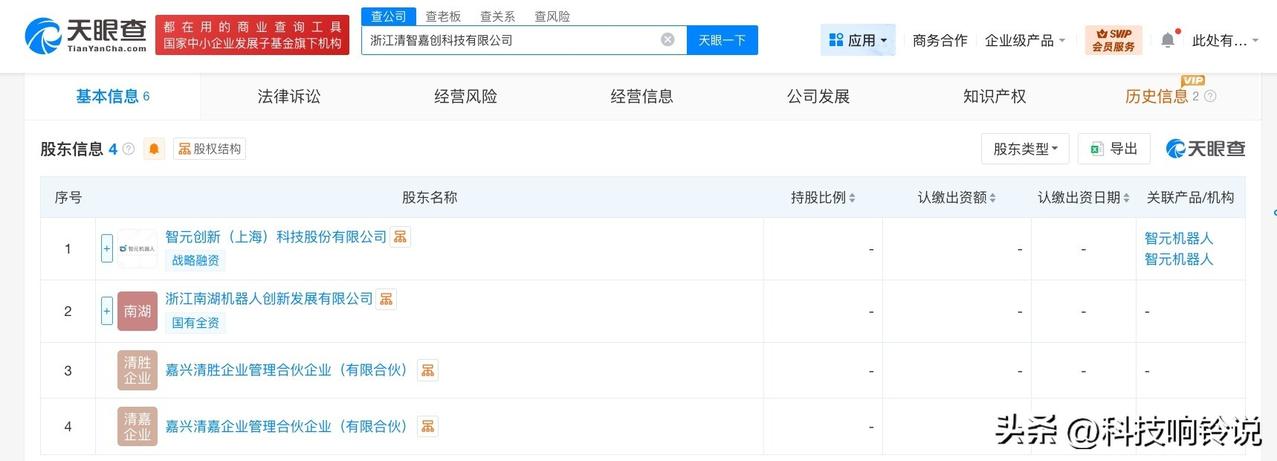Open the 企业级产品 dropdown

[x=1025, y=40]
